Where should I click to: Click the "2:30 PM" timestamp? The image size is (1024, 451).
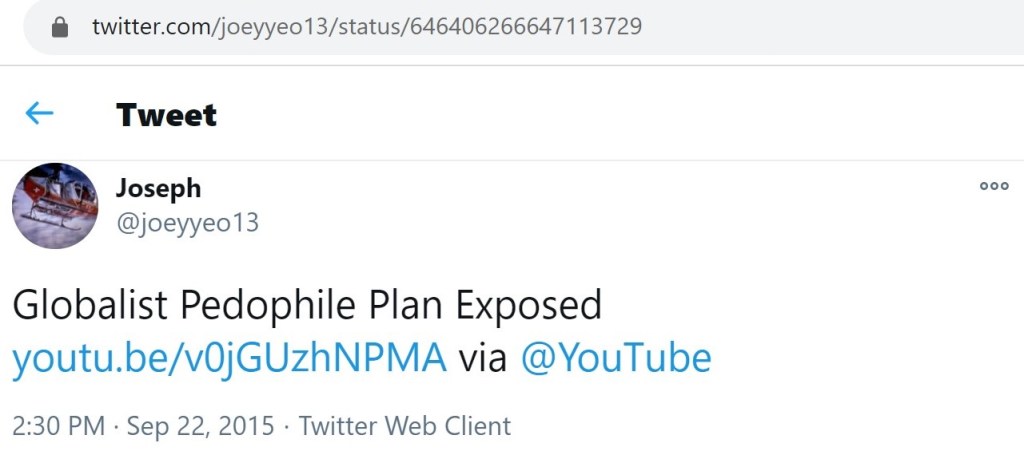click(x=59, y=426)
